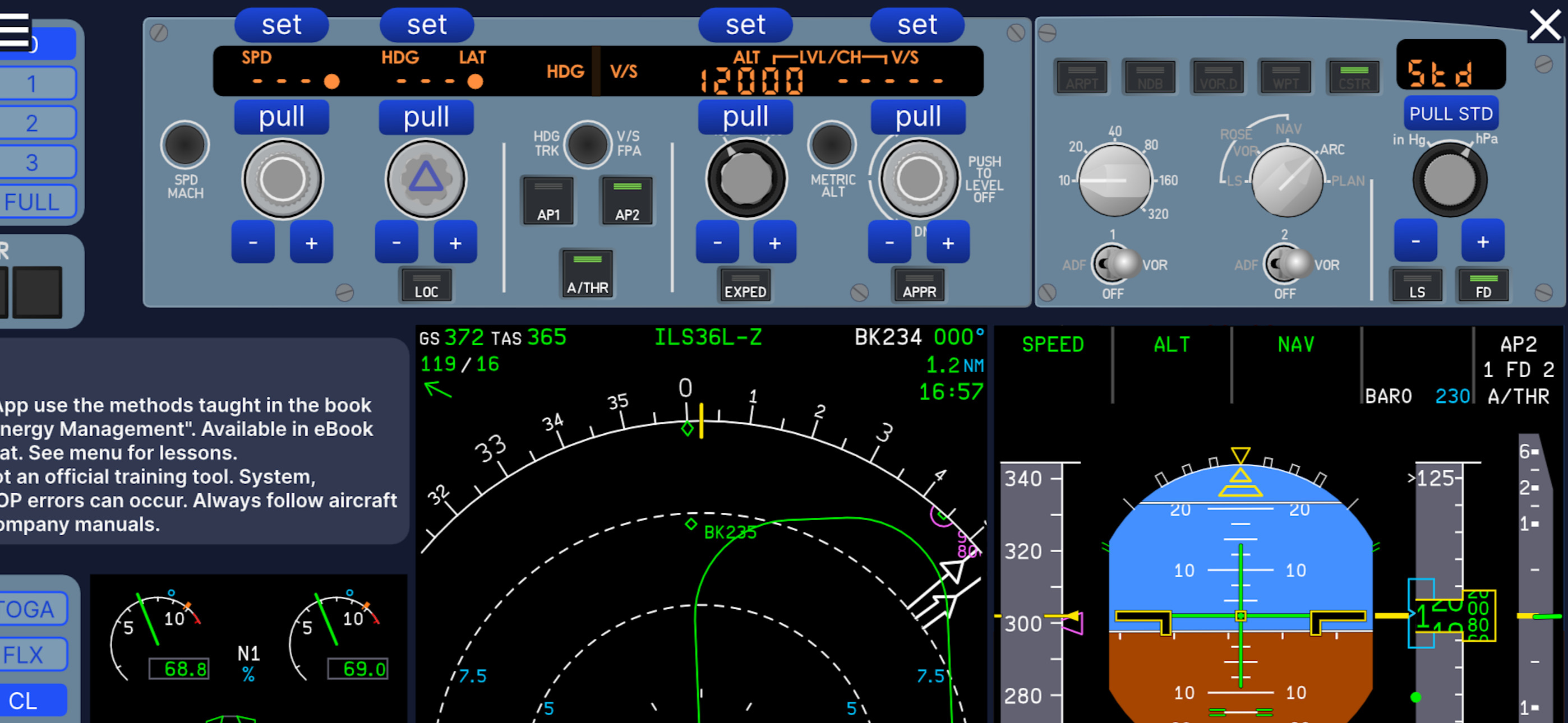Decrease altitude with the minus button

[x=717, y=243]
